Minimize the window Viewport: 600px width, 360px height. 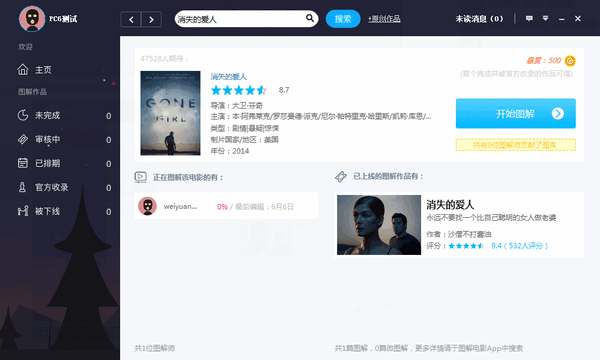point(562,19)
